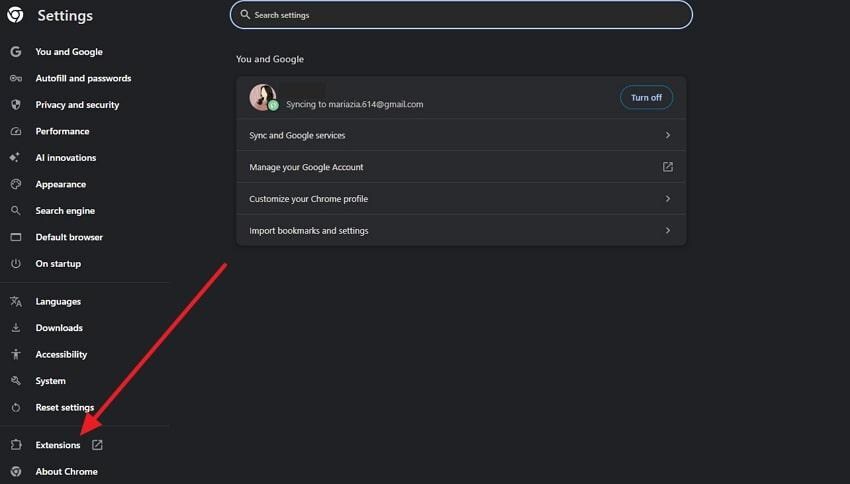Screen dimensions: 850x484
Task: Click the Reset settings circular arrow icon
Action: pos(16,407)
